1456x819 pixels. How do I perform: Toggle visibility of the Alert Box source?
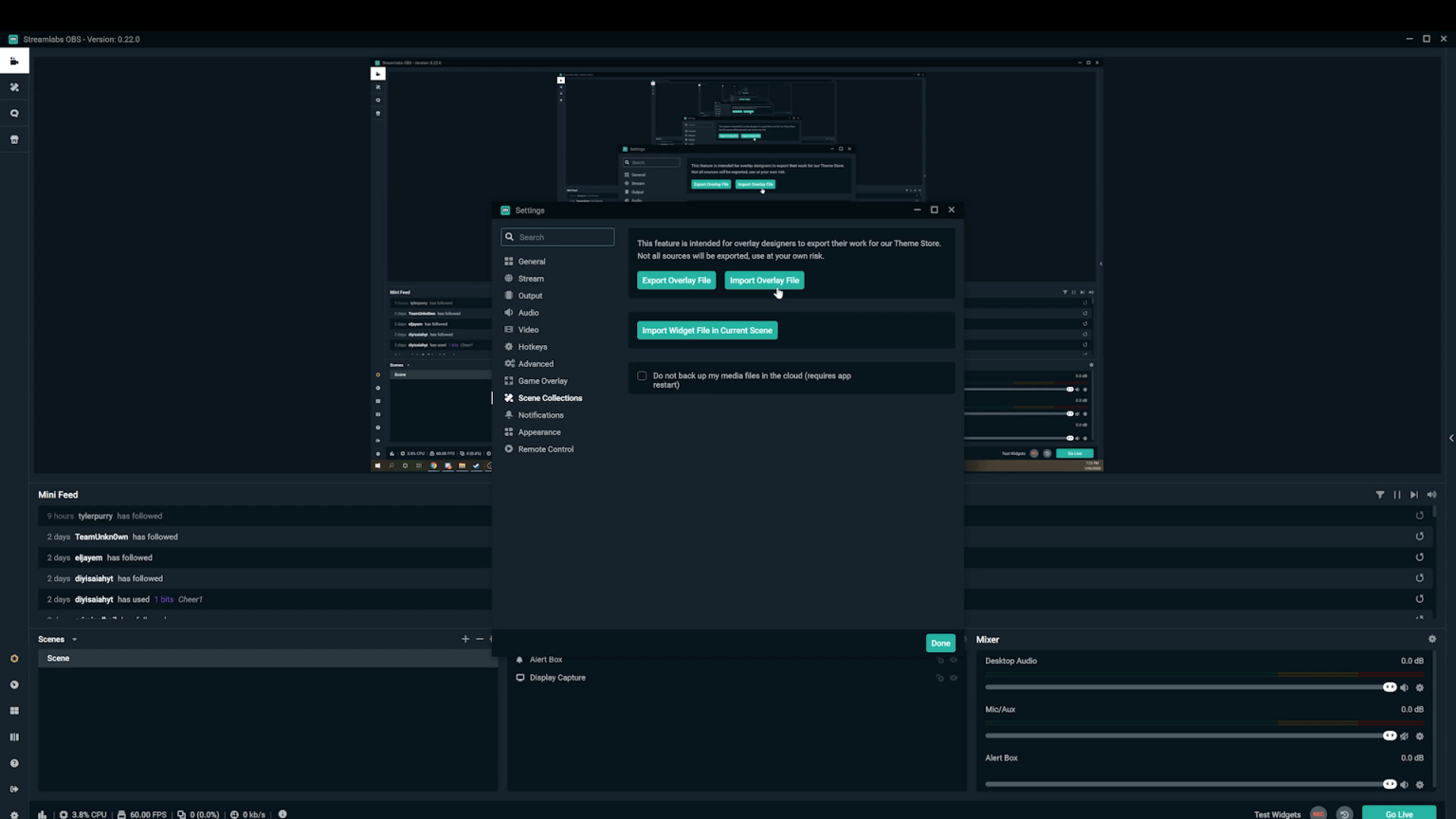(954, 660)
